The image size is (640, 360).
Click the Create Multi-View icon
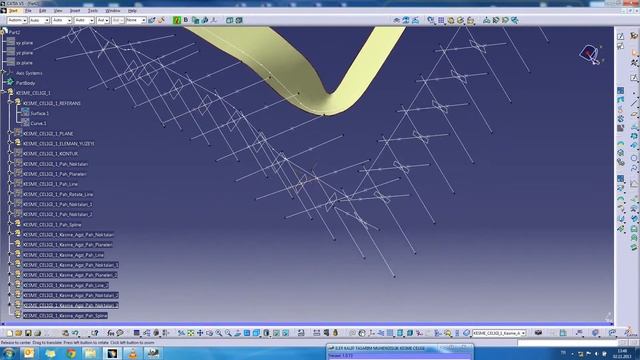click(247, 333)
